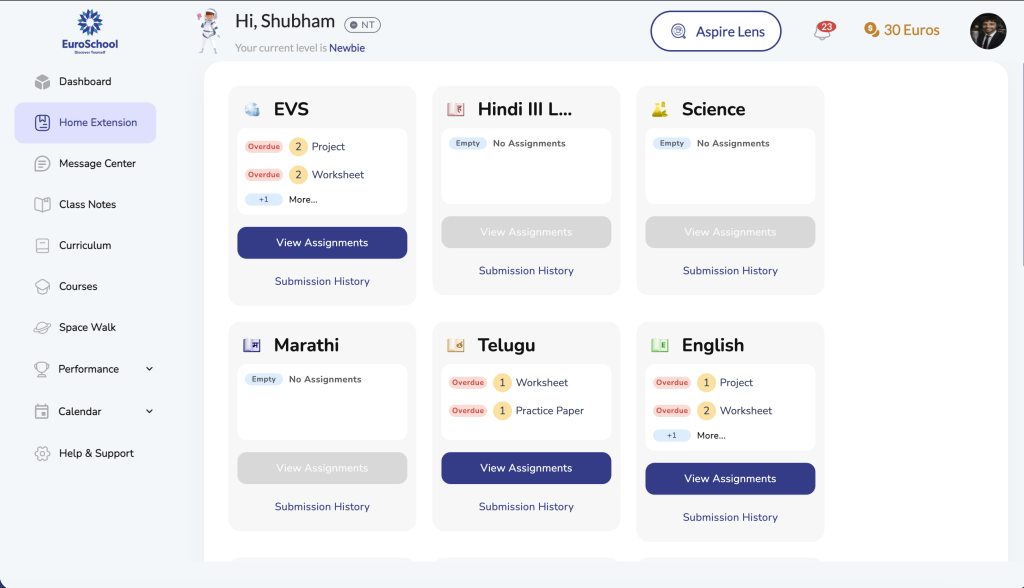The width and height of the screenshot is (1024, 588).
Task: Go to Courses in sidebar
Action: click(x=78, y=287)
